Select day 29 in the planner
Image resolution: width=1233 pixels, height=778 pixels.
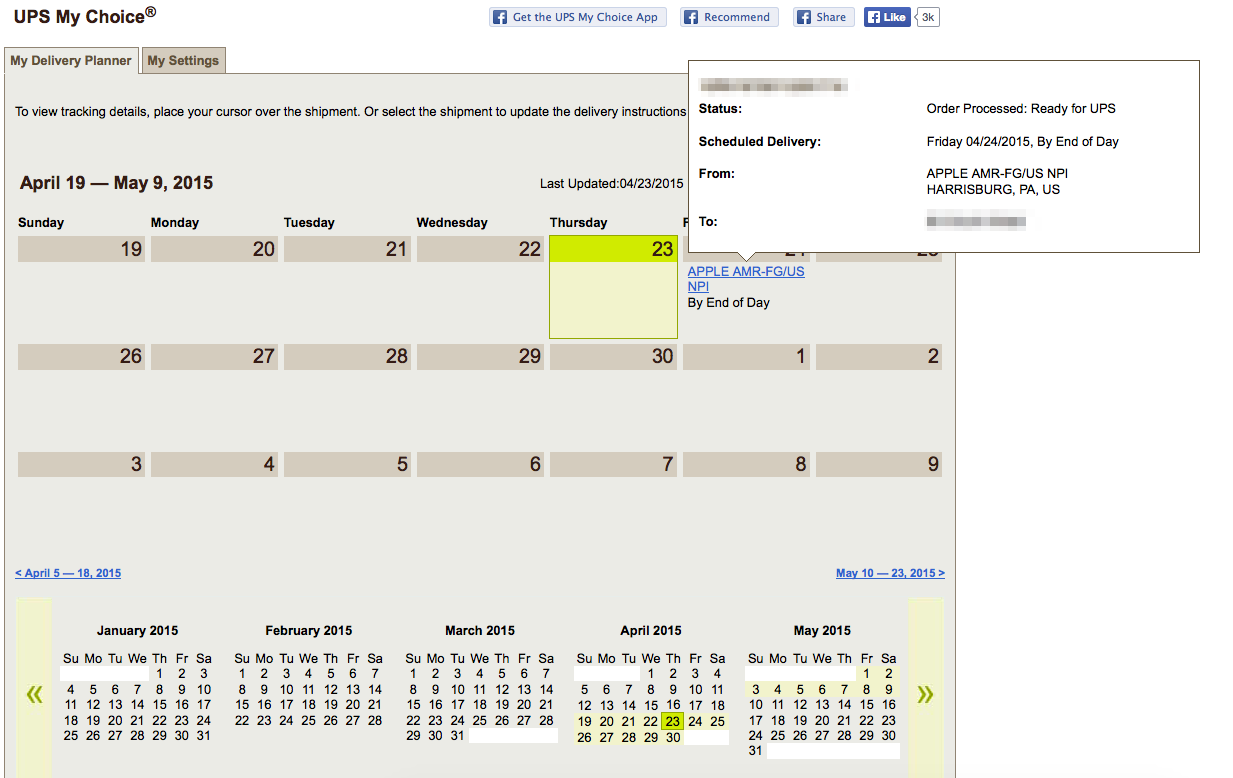pos(480,356)
